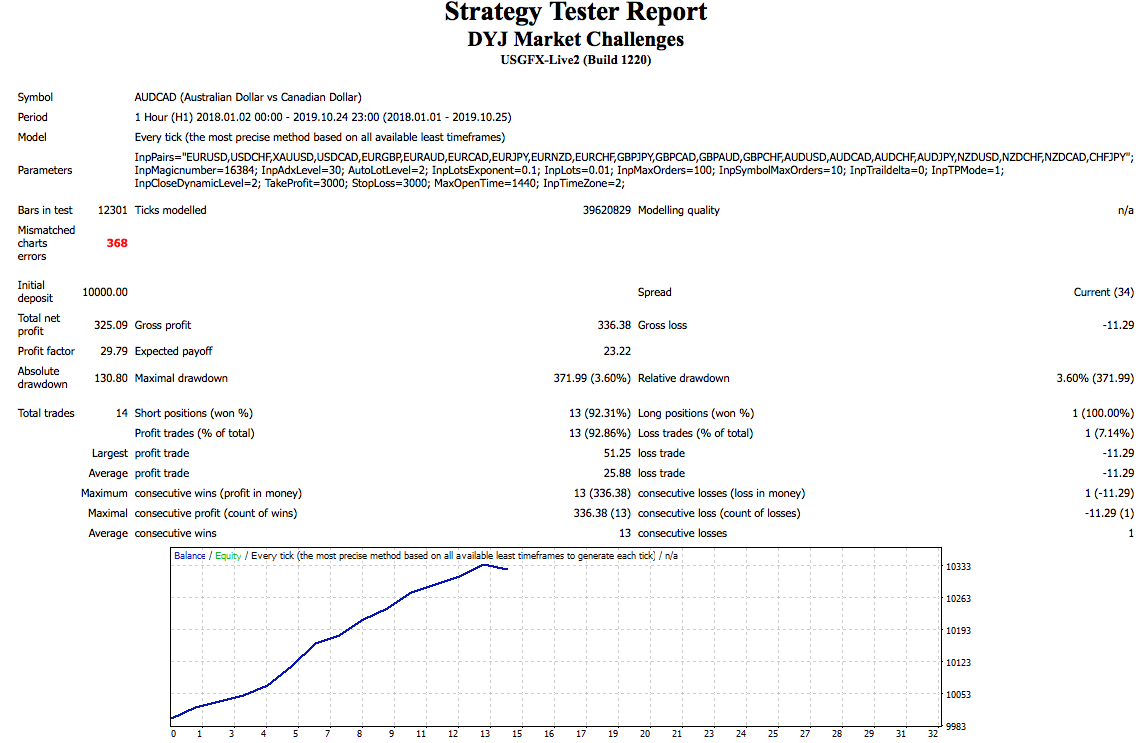Image resolution: width=1146 pixels, height=743 pixels.
Task: Select the InpMagicnumber=16384 parameter line
Action: (569, 170)
